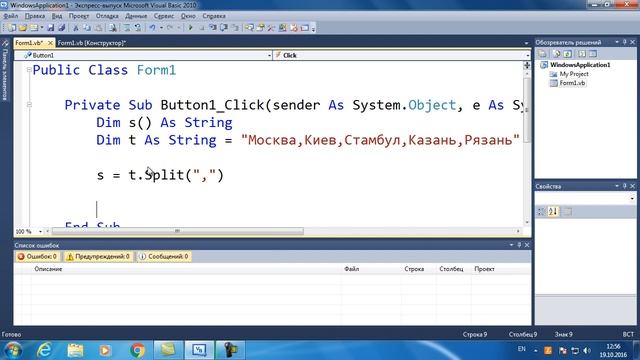Open the Undo history dropdown arrow
This screenshot has width=640, height=360.
161,28
